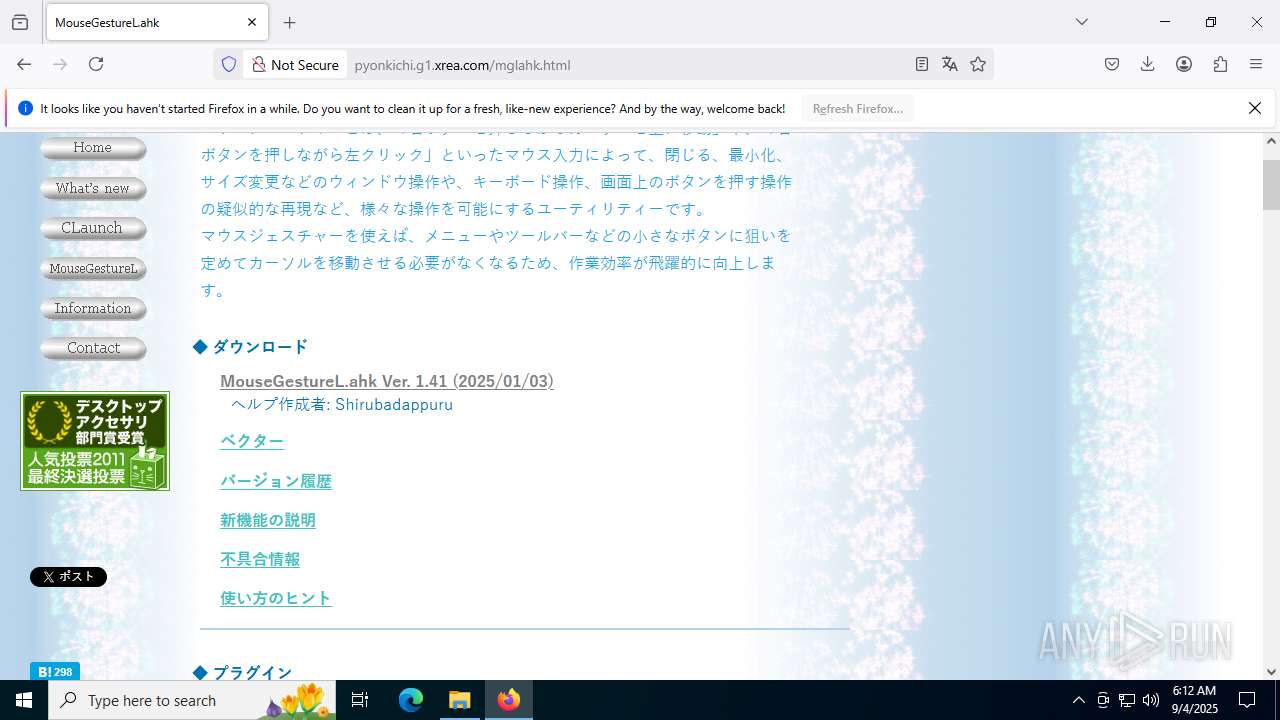Click the scrollbar up arrow
The height and width of the screenshot is (720, 1280).
[1271, 141]
